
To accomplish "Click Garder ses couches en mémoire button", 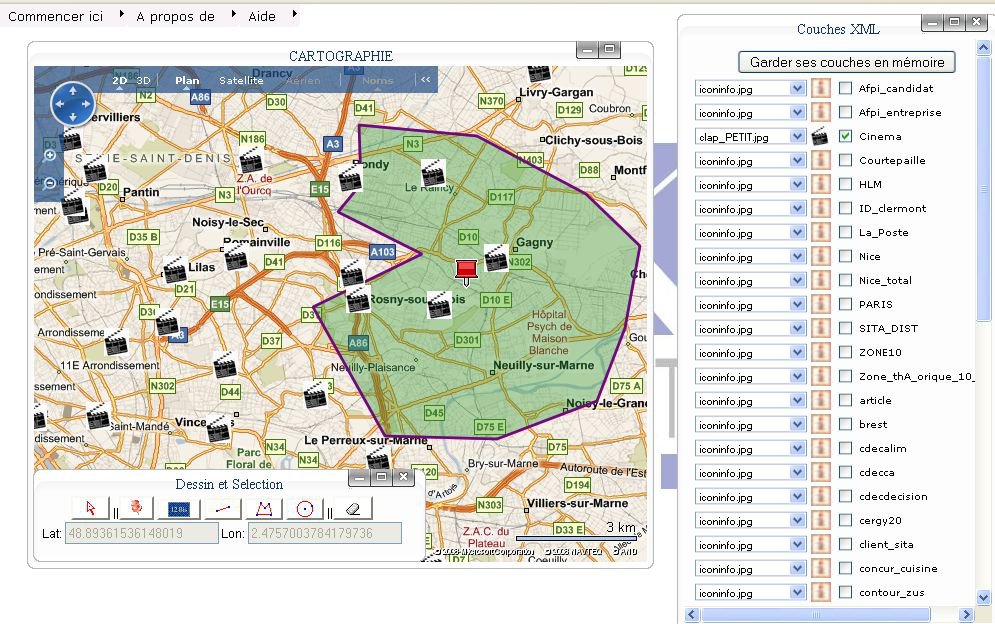I will coord(846,62).
